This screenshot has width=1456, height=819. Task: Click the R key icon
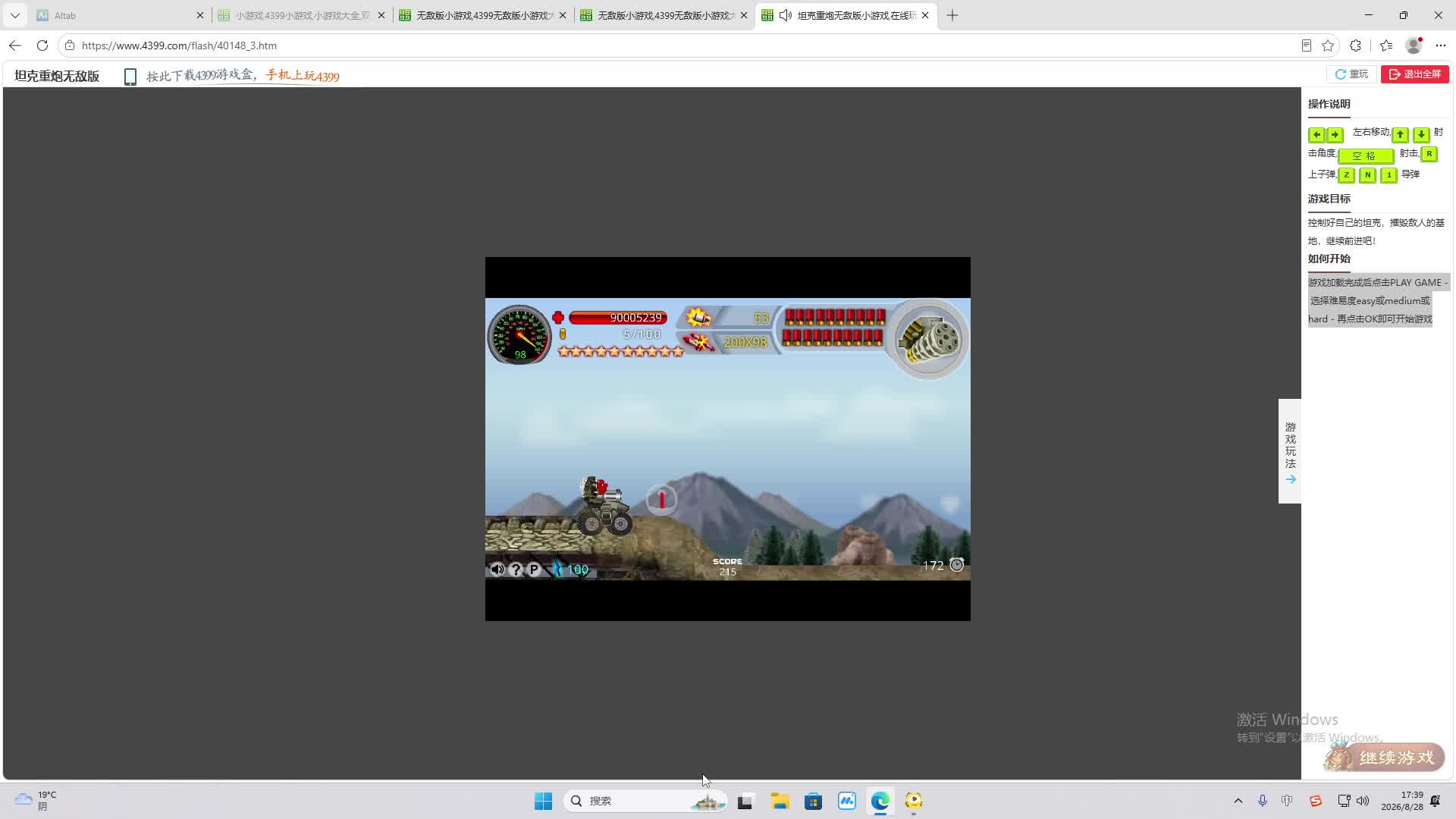(x=1429, y=154)
